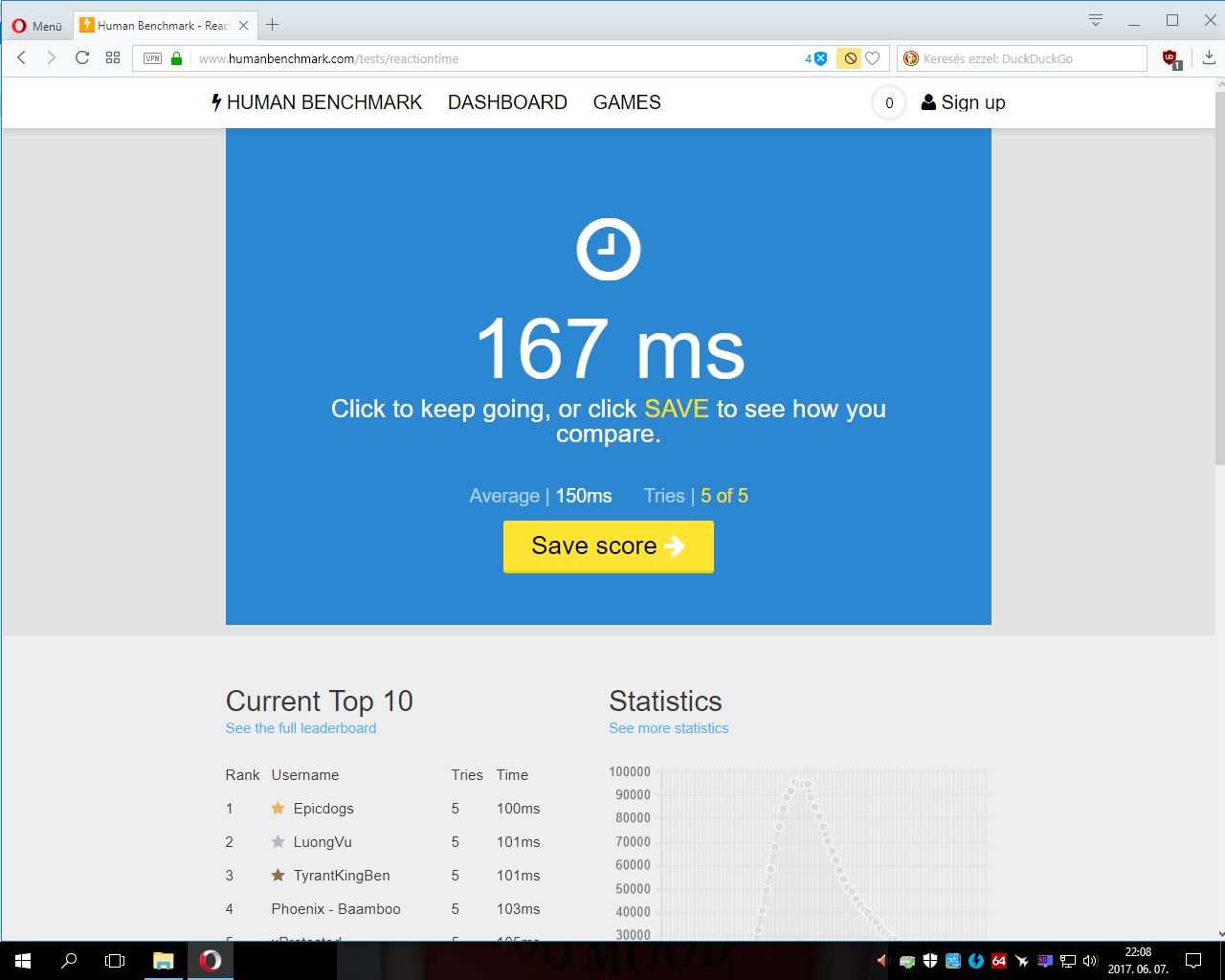This screenshot has height=980, width=1225.
Task: Click the Username column header
Action: pos(304,775)
